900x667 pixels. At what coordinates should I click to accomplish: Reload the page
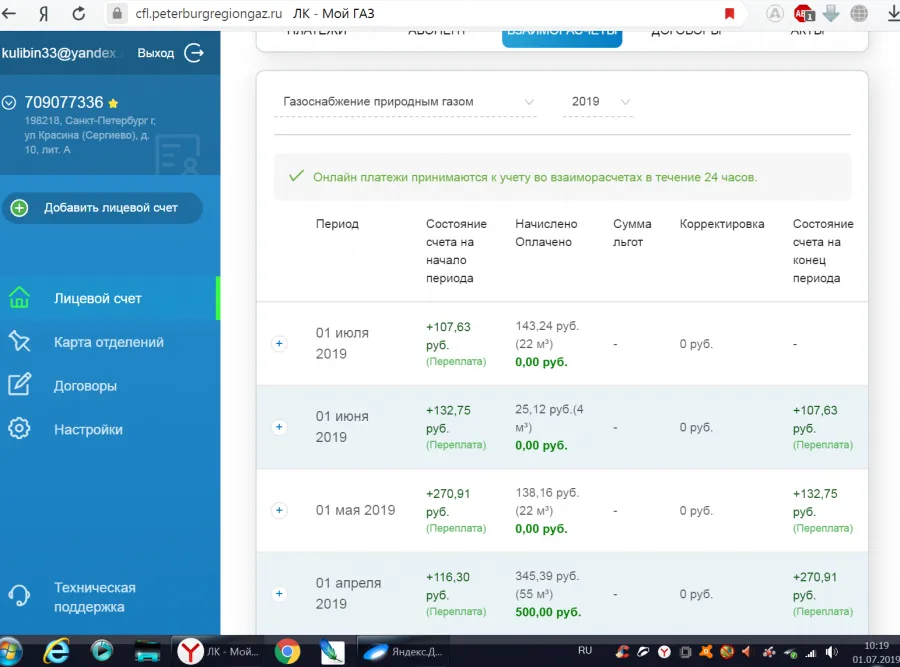(79, 13)
